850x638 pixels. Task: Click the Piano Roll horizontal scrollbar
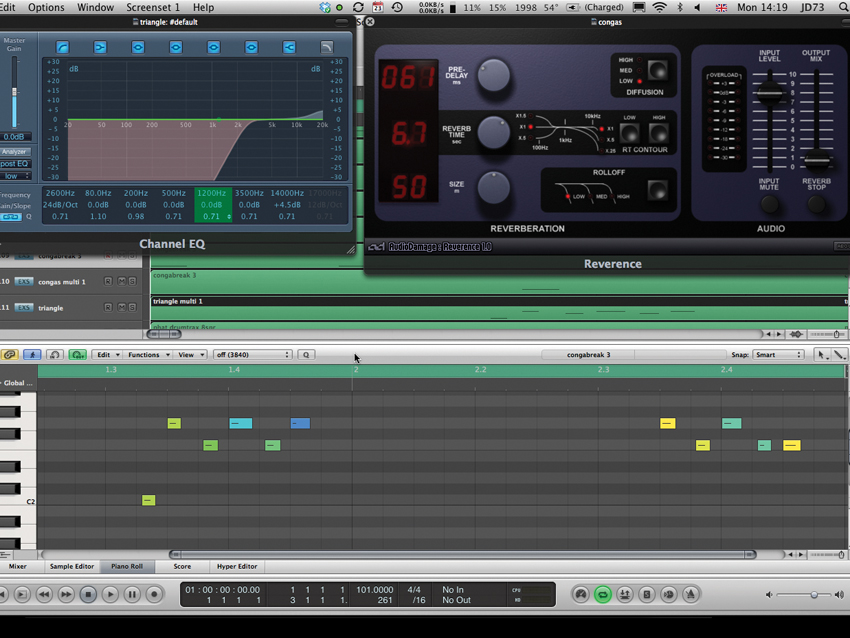(x=462, y=555)
